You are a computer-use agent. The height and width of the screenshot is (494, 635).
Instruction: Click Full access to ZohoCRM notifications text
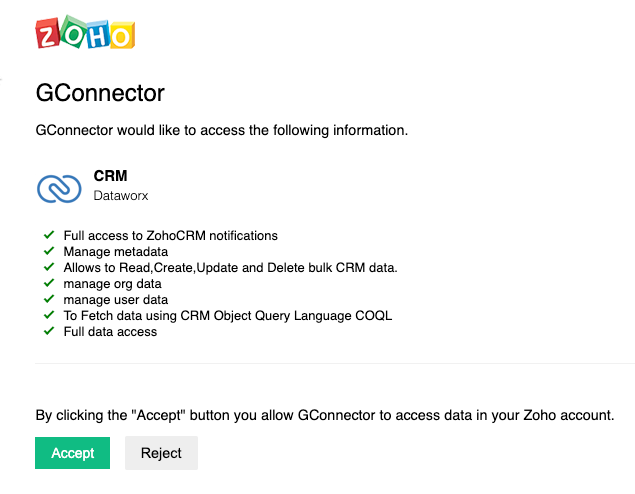tap(170, 236)
